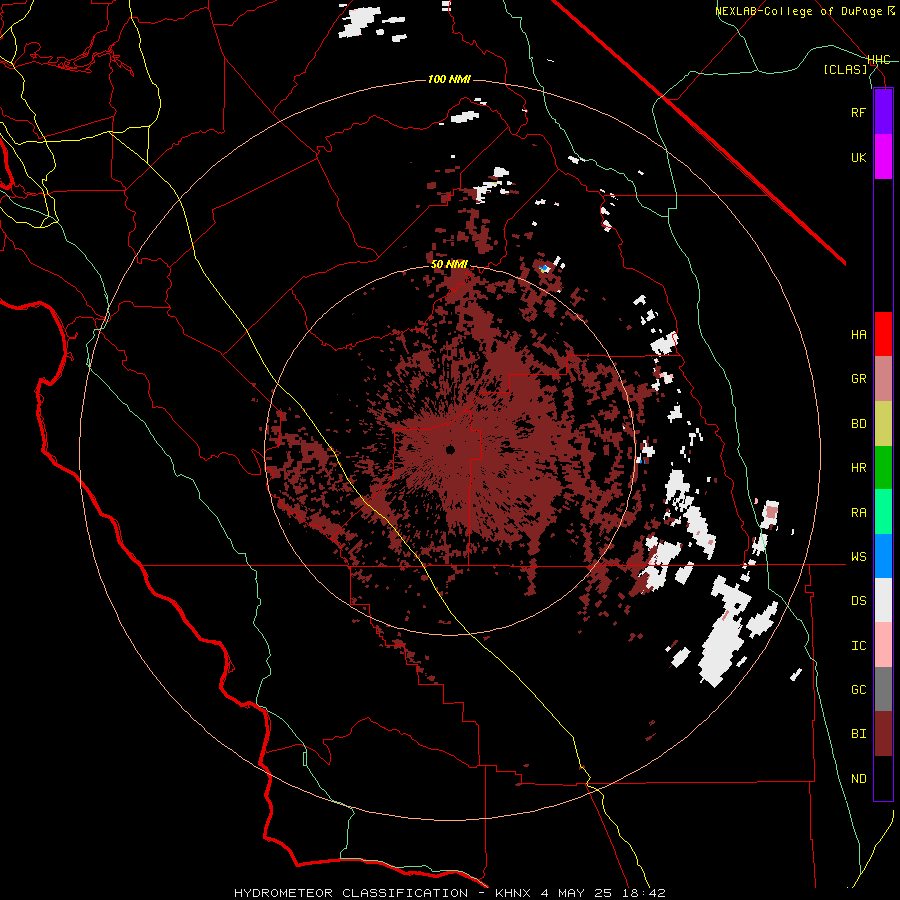
Task: Click the RF purple legend swatch
Action: click(x=883, y=112)
